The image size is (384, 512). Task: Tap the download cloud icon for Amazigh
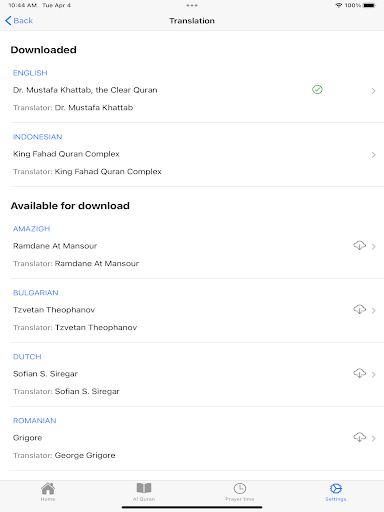359,245
